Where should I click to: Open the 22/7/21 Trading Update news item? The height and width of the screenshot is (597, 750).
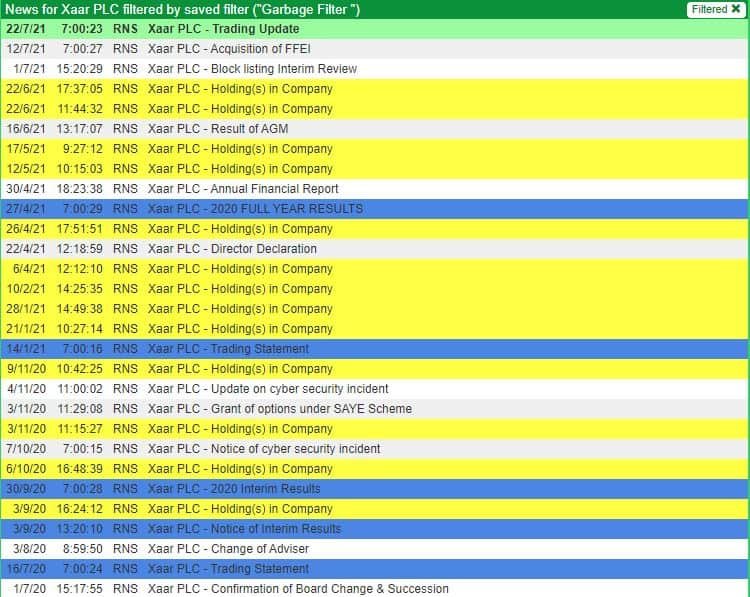click(375, 29)
